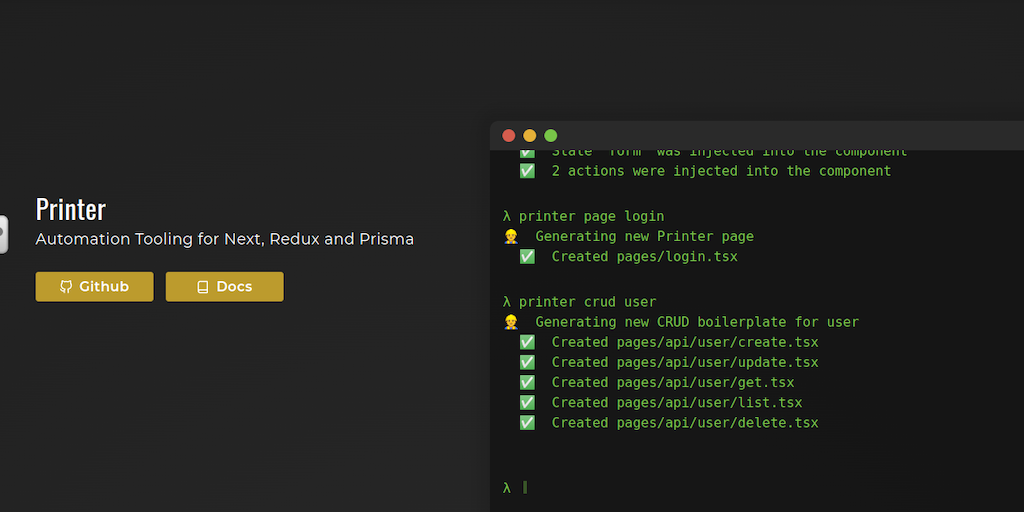
Task: Click worker emoji beside Generating new Printer page
Action: tap(511, 237)
